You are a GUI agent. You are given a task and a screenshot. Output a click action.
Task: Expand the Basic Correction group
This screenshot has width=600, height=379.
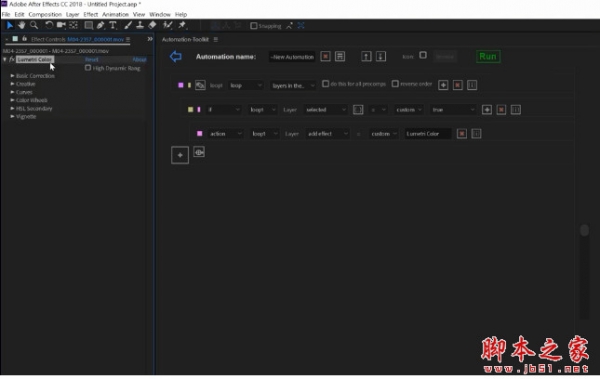point(12,76)
